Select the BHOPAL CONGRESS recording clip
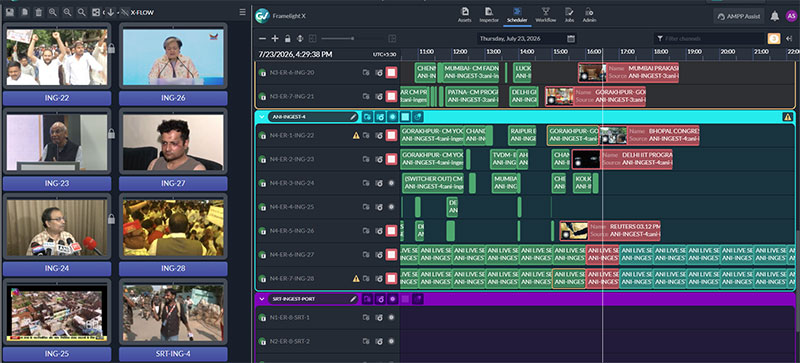Image resolution: width=800 pixels, height=363 pixels. tap(649, 136)
